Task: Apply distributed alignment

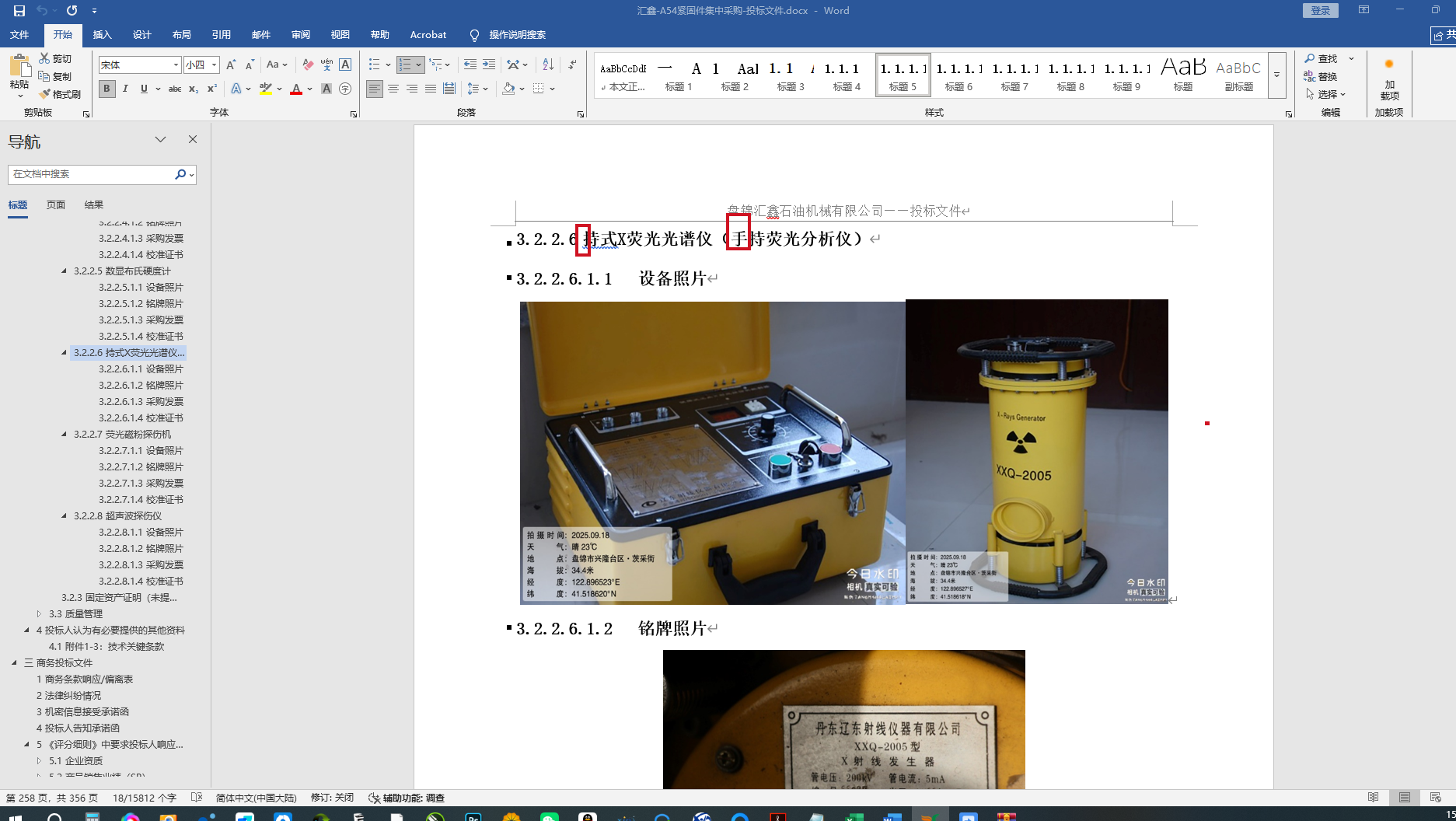Action: tap(449, 89)
